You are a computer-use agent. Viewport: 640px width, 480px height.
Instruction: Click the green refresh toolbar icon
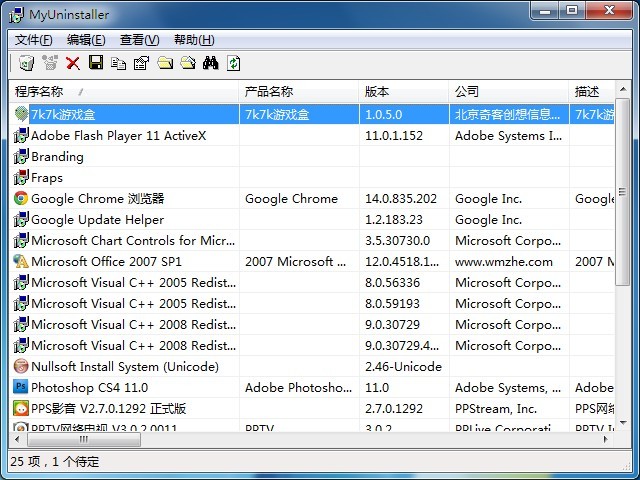pos(234,63)
